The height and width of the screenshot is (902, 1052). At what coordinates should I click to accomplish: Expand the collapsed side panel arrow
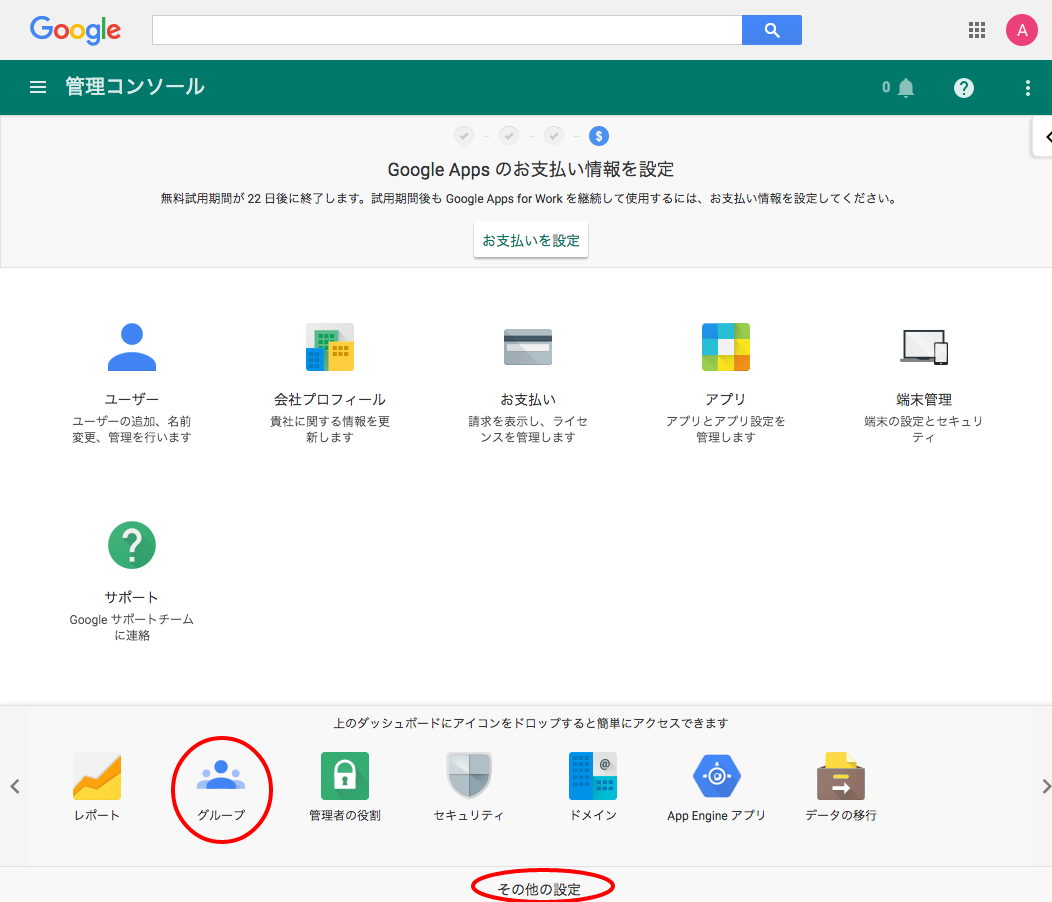(1044, 137)
